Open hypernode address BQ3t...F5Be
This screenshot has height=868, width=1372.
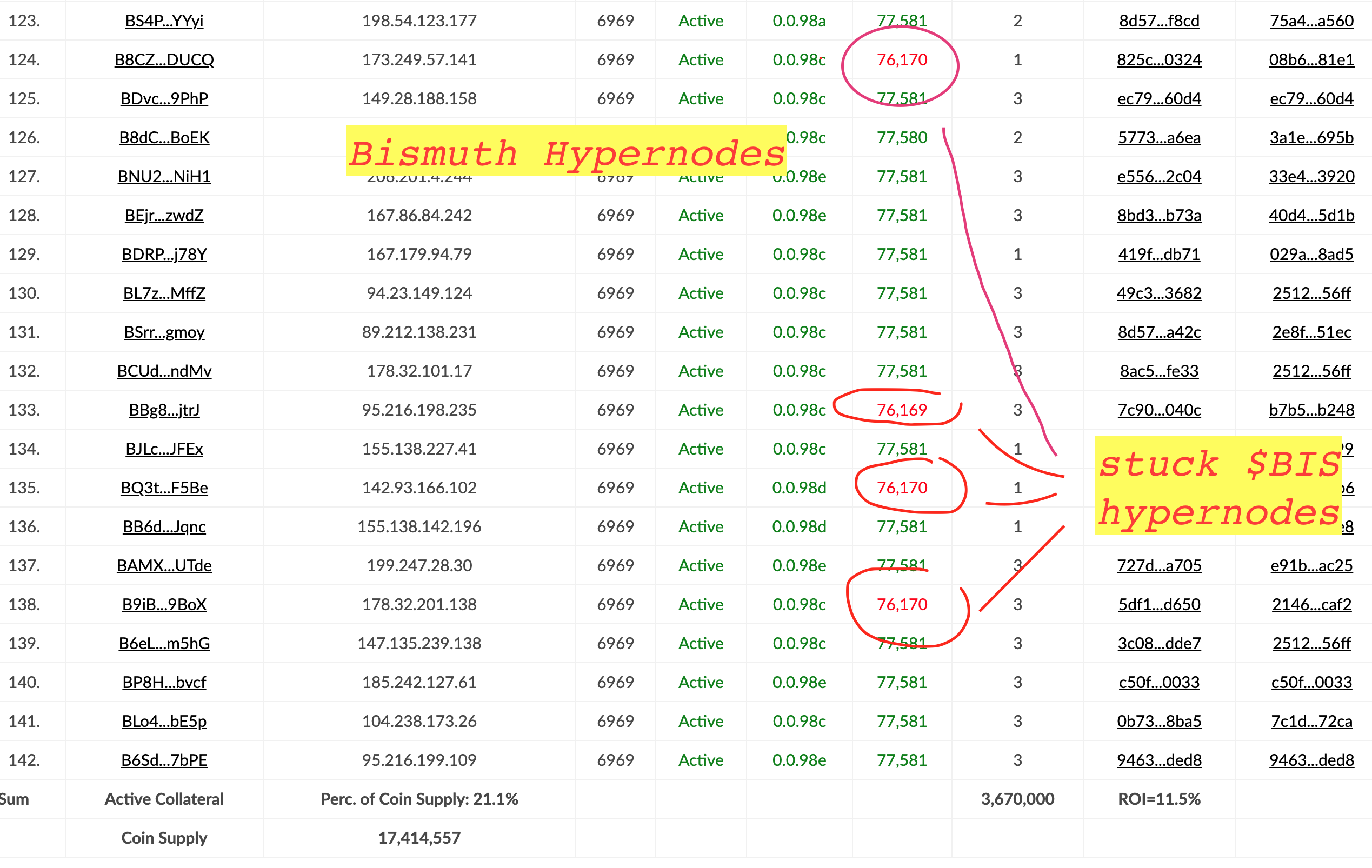pyautogui.click(x=164, y=488)
